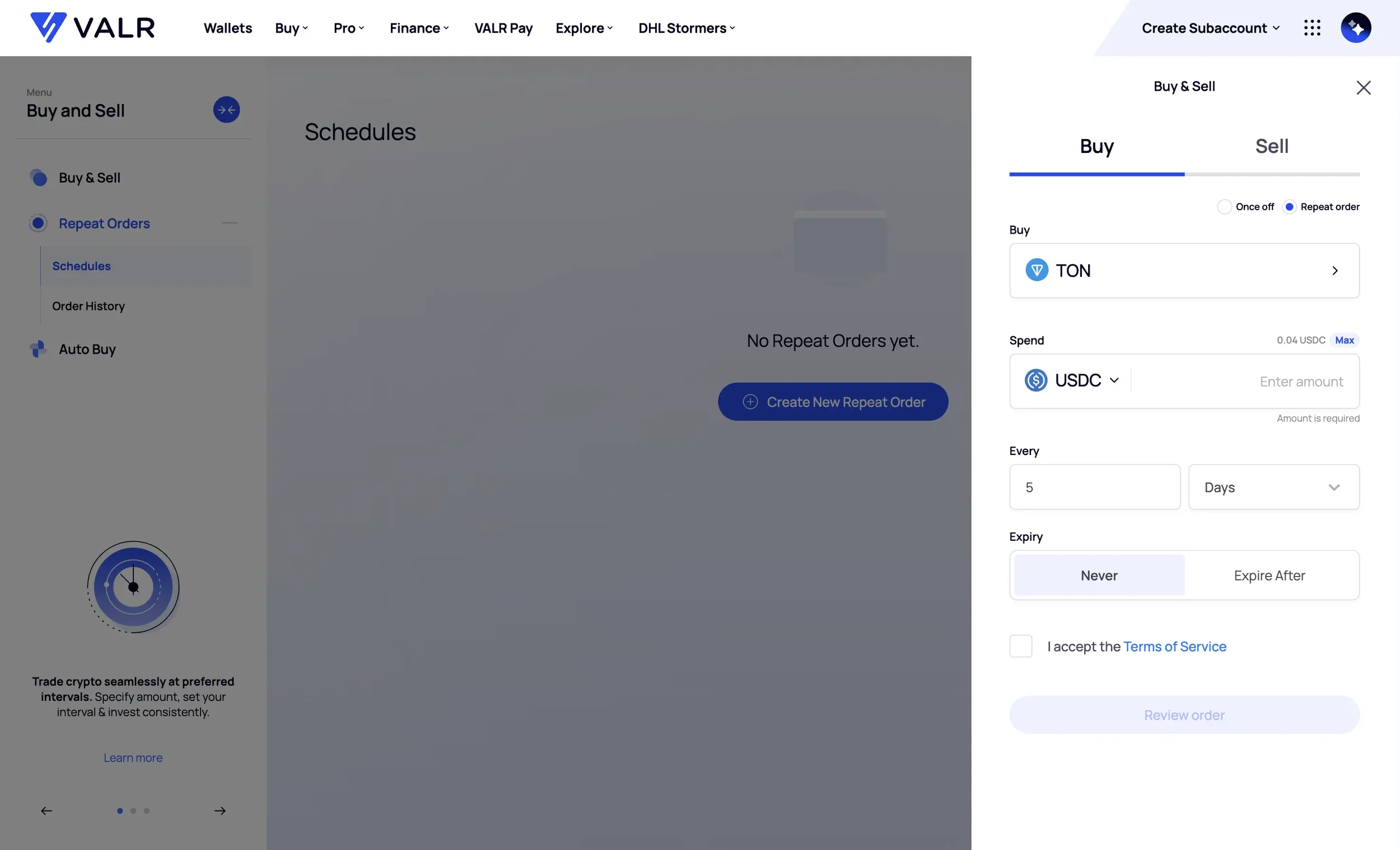Screen dimensions: 1400x850
Task: Open the TON asset selector
Action: pyautogui.click(x=1184, y=270)
